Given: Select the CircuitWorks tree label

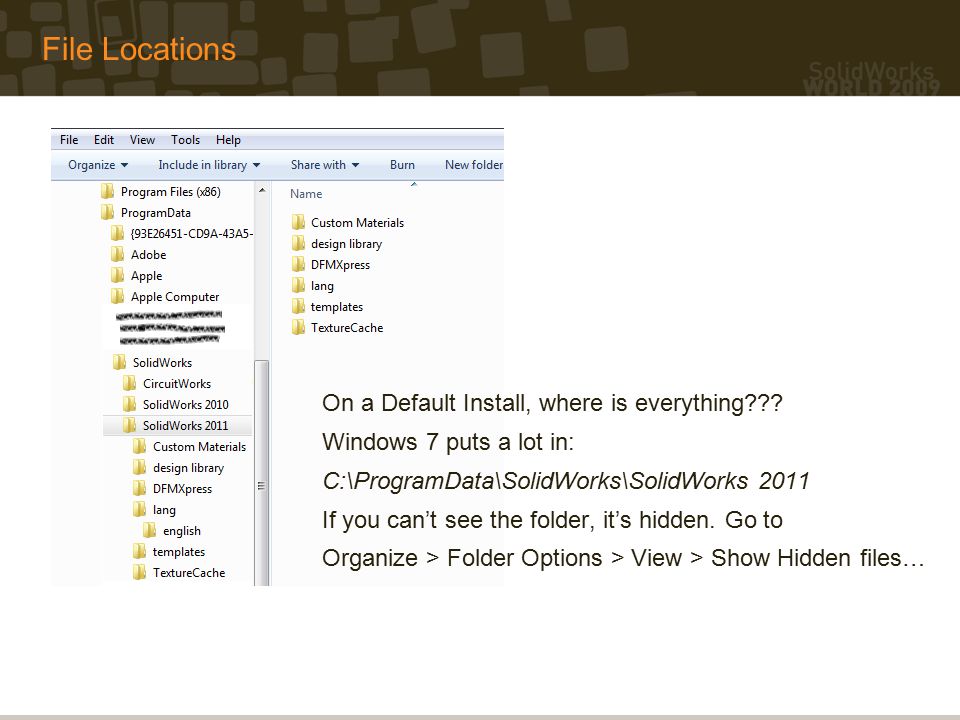Looking at the screenshot, I should pos(177,384).
